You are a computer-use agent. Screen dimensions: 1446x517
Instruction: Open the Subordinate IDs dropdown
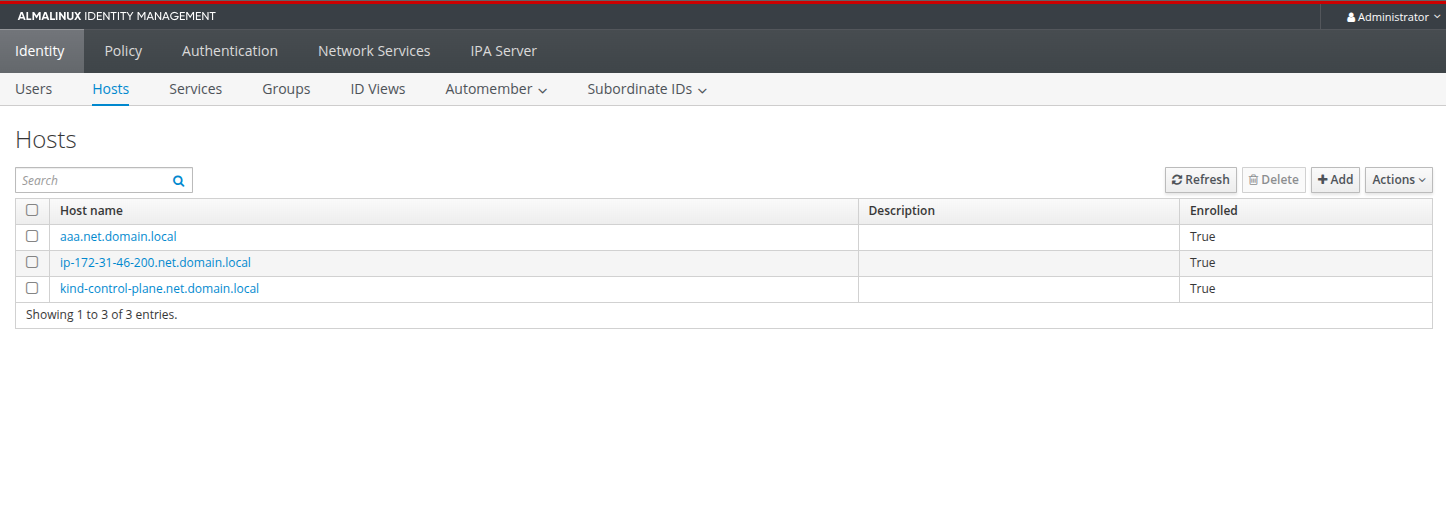pyautogui.click(x=647, y=89)
